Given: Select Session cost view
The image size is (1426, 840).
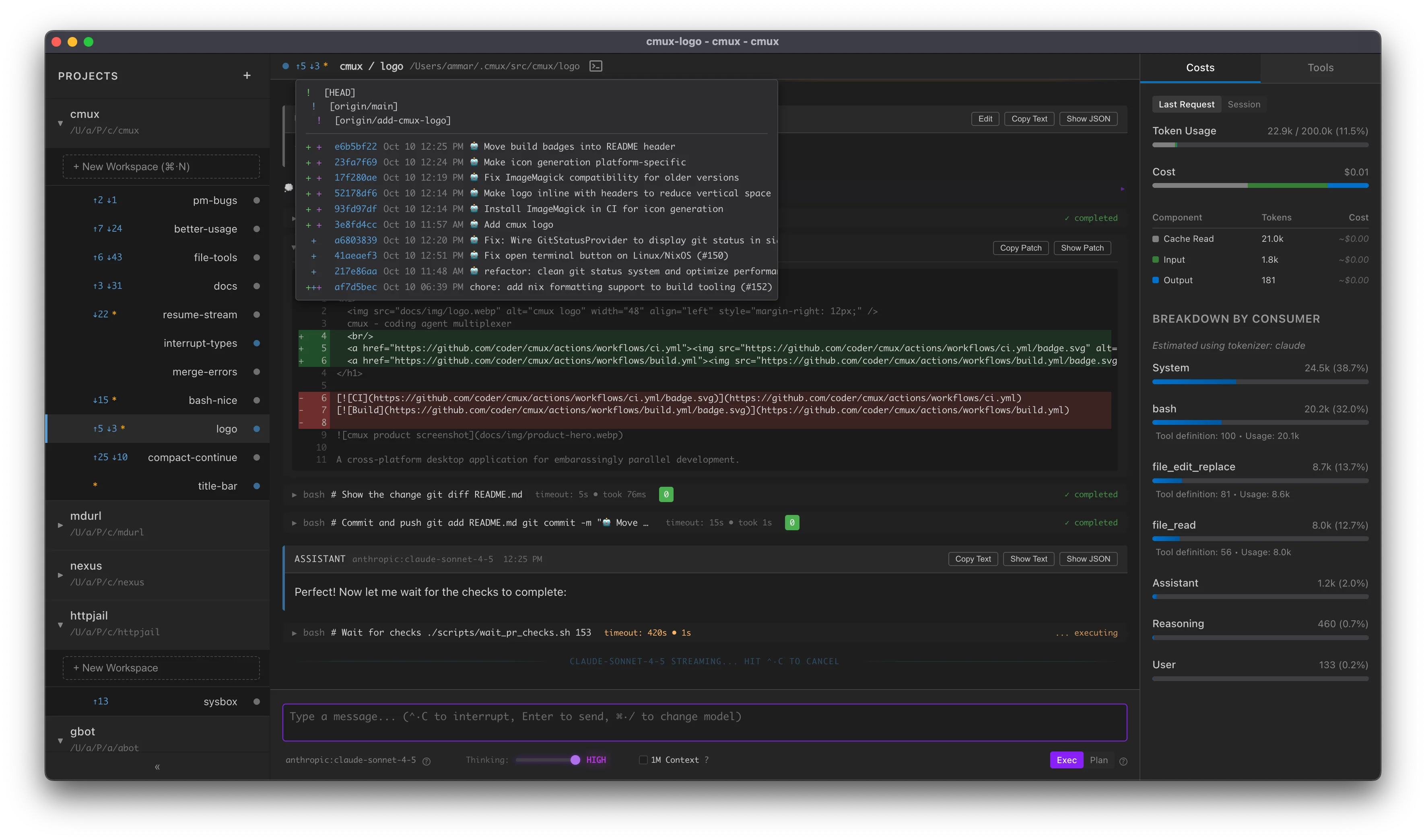Looking at the screenshot, I should click(x=1243, y=104).
